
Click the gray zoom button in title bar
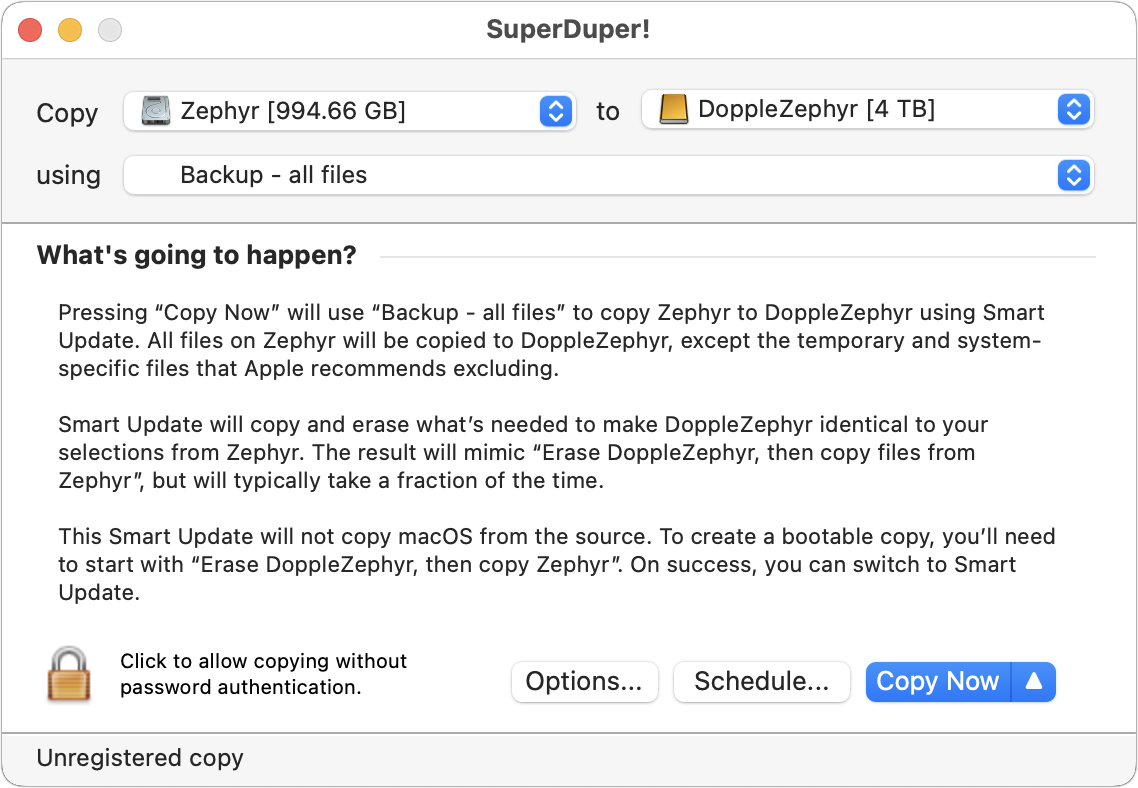coord(110,30)
